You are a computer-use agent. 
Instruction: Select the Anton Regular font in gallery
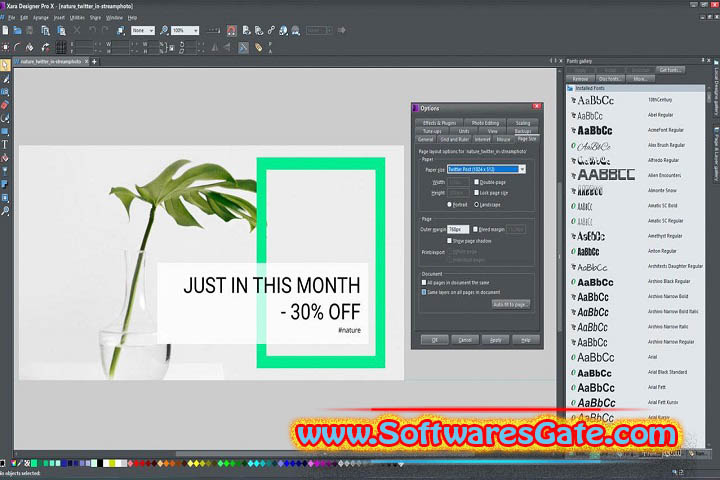click(x=636, y=251)
